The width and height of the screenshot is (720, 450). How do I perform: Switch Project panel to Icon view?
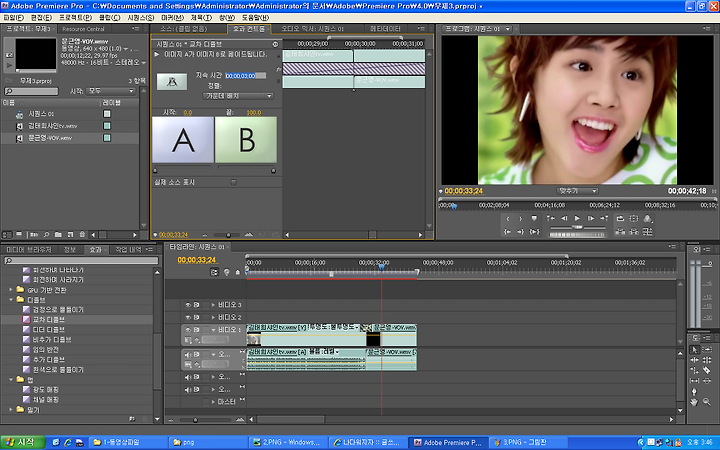click(19, 234)
